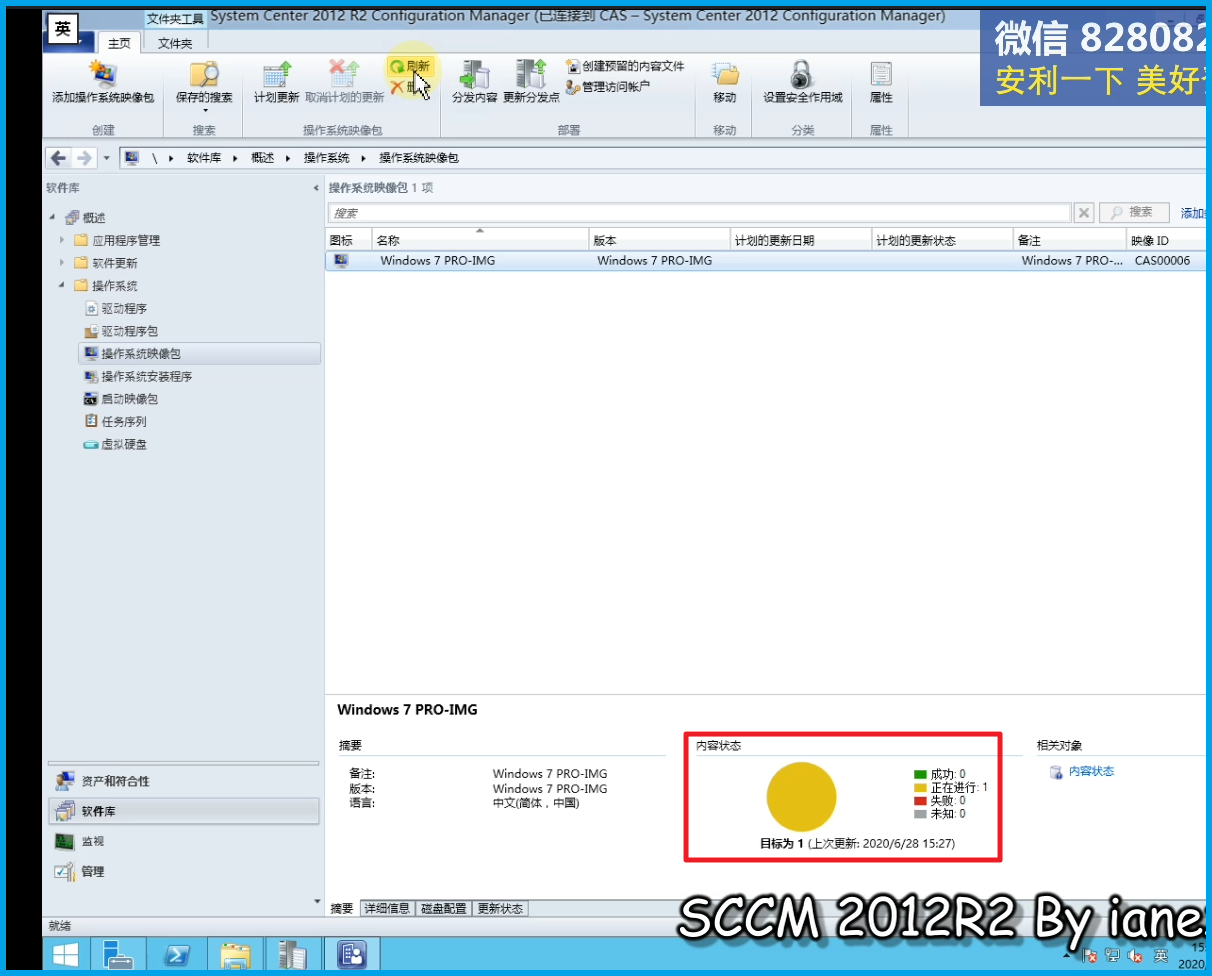Switch to 更新状态 bottom tab

pos(500,908)
